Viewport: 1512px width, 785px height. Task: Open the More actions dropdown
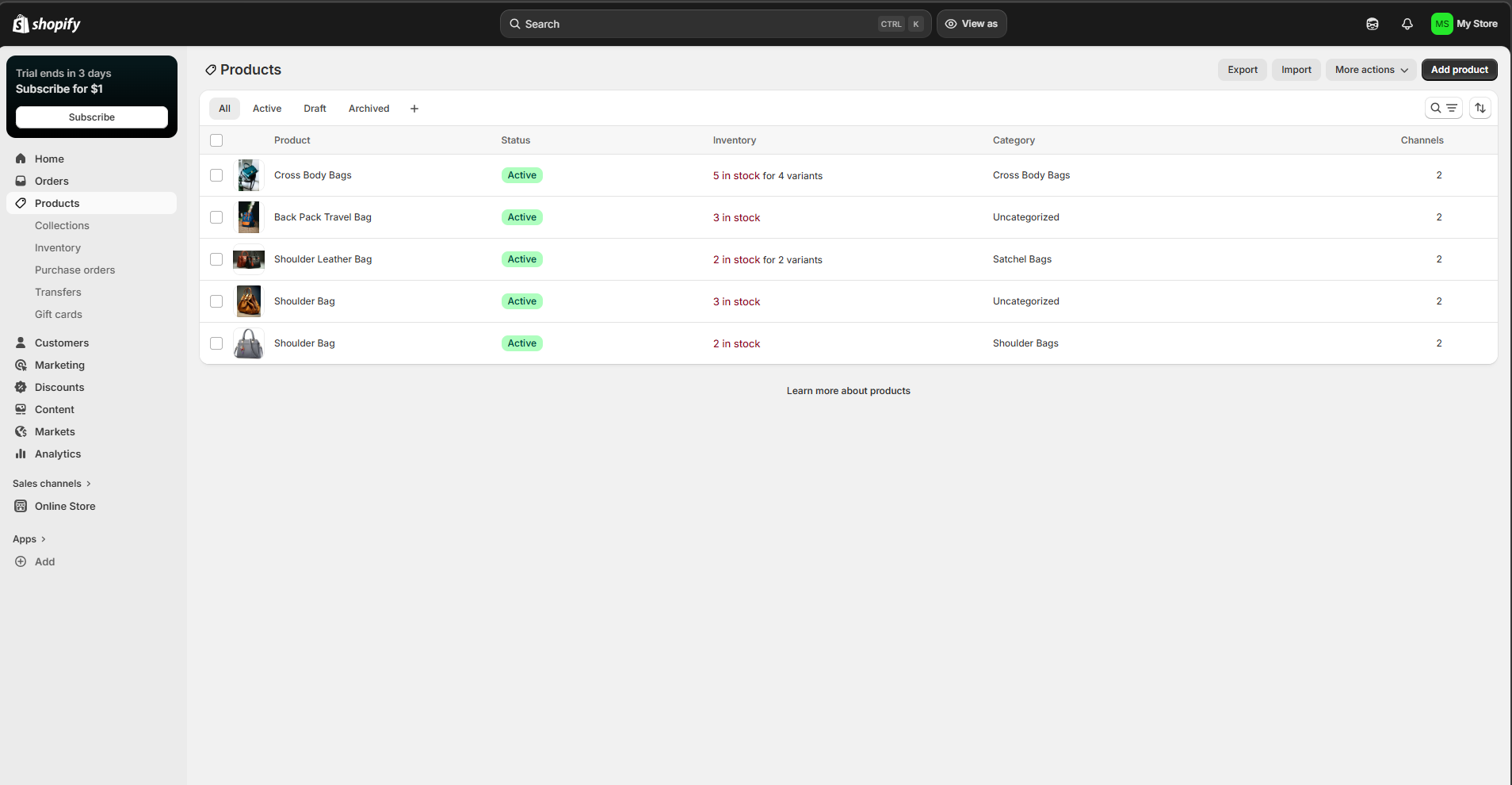(1371, 70)
